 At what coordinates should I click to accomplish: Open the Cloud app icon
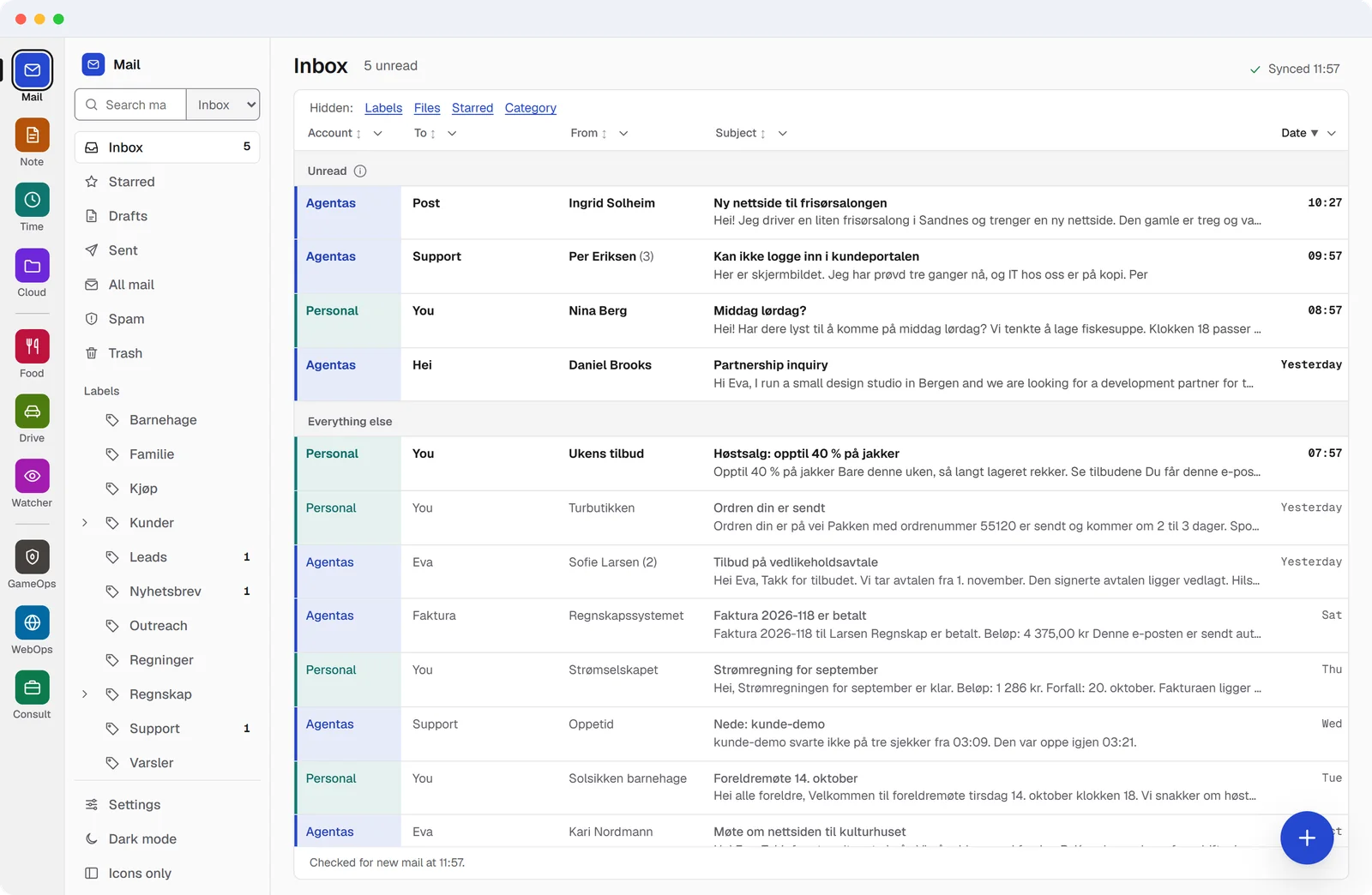point(32,266)
